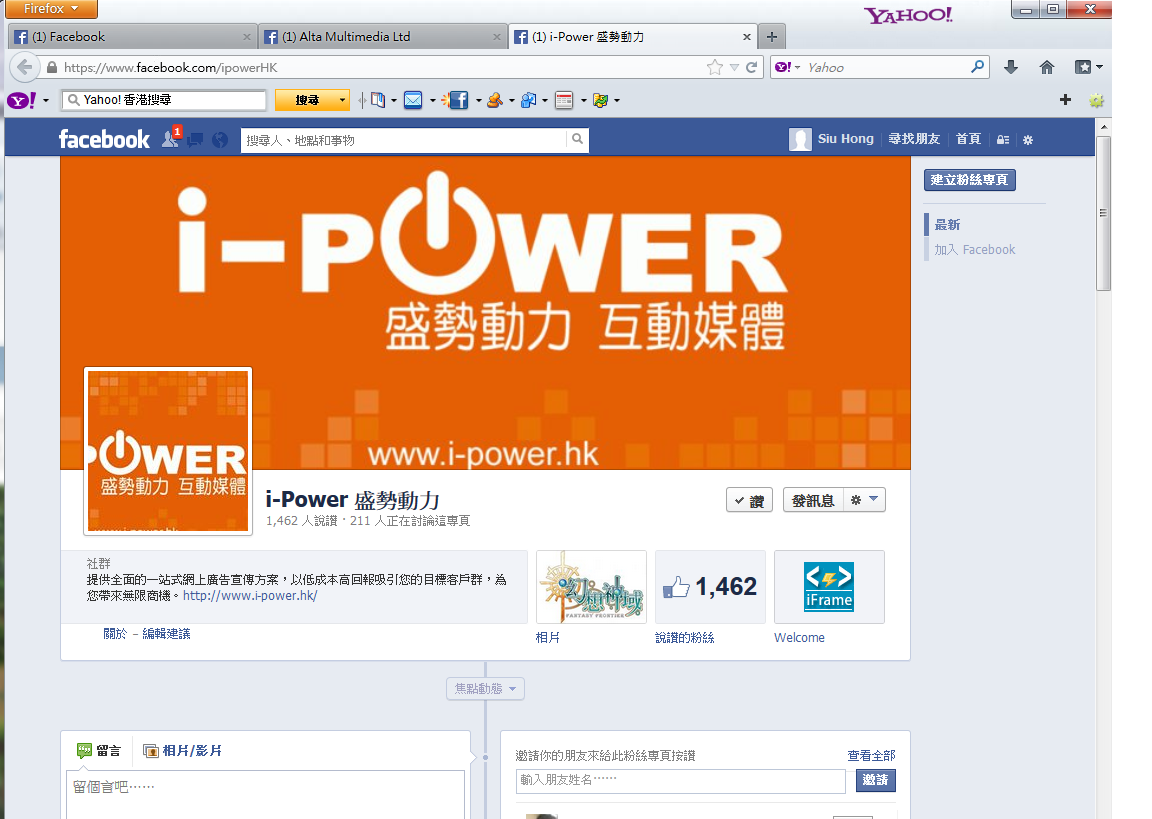1152x819 pixels.
Task: Open Facebook privacy shortcuts icon
Action: (x=1003, y=140)
